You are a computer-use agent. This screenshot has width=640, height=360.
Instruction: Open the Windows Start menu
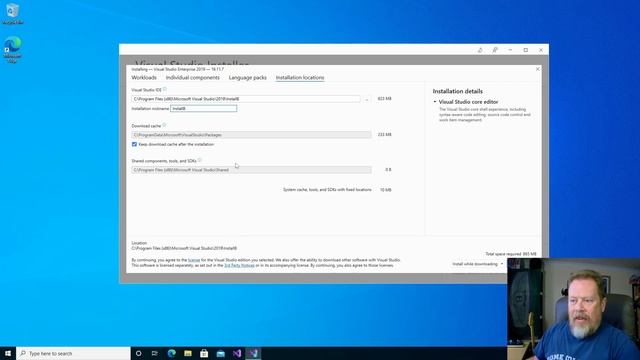8,353
